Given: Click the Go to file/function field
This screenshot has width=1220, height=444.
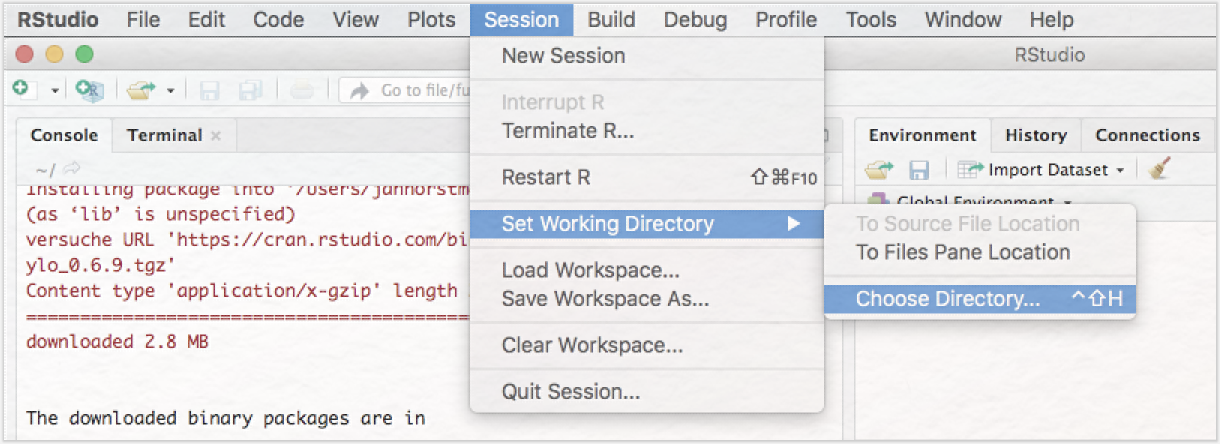Looking at the screenshot, I should pos(406,90).
